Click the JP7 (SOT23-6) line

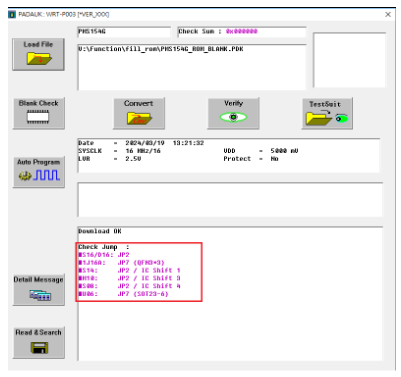pyautogui.click(x=123, y=294)
